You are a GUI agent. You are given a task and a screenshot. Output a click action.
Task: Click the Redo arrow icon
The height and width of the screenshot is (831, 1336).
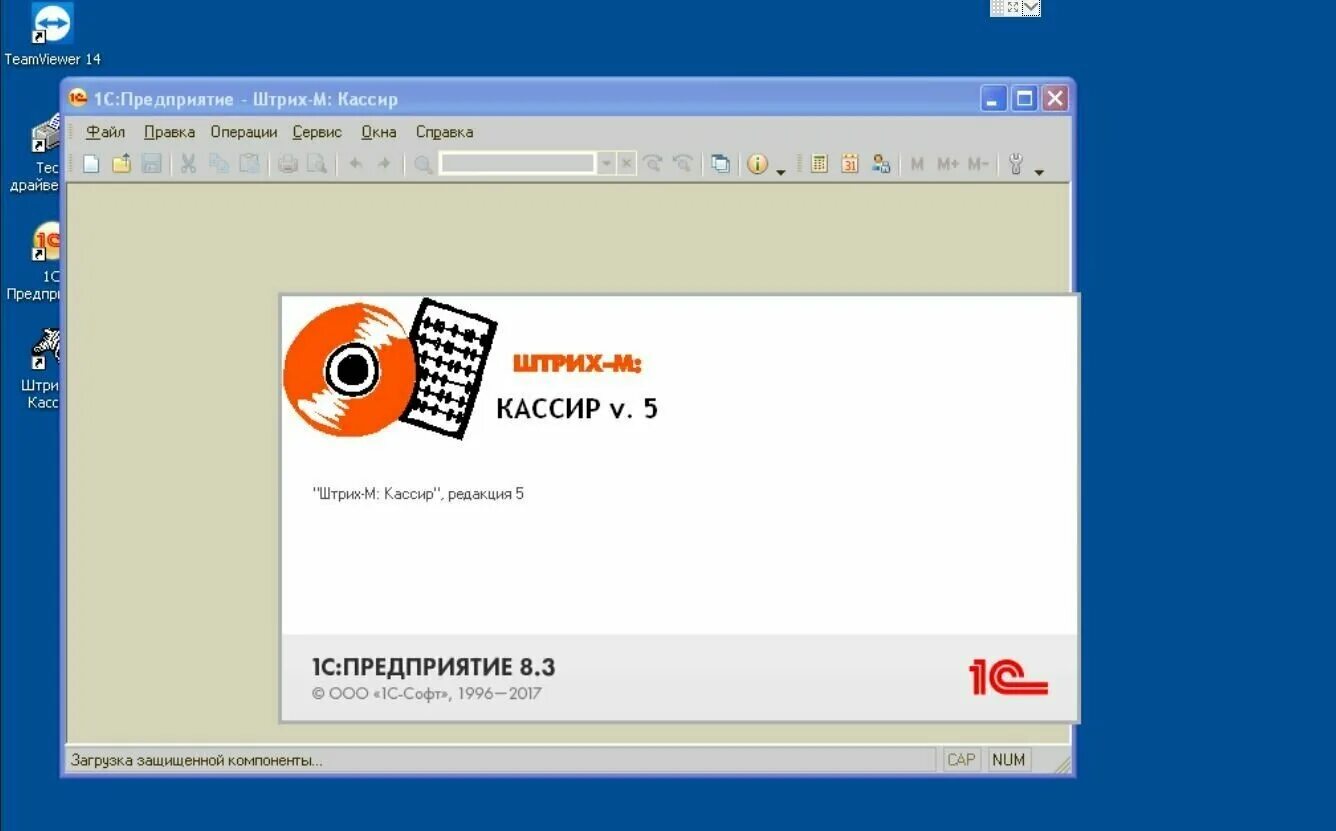[x=384, y=164]
